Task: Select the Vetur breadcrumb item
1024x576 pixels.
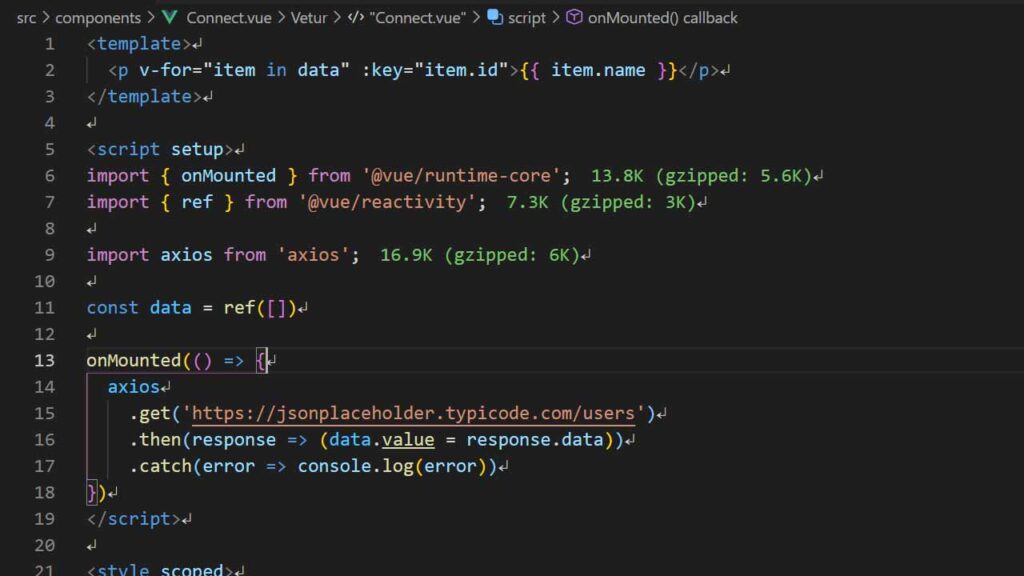Action: click(310, 17)
